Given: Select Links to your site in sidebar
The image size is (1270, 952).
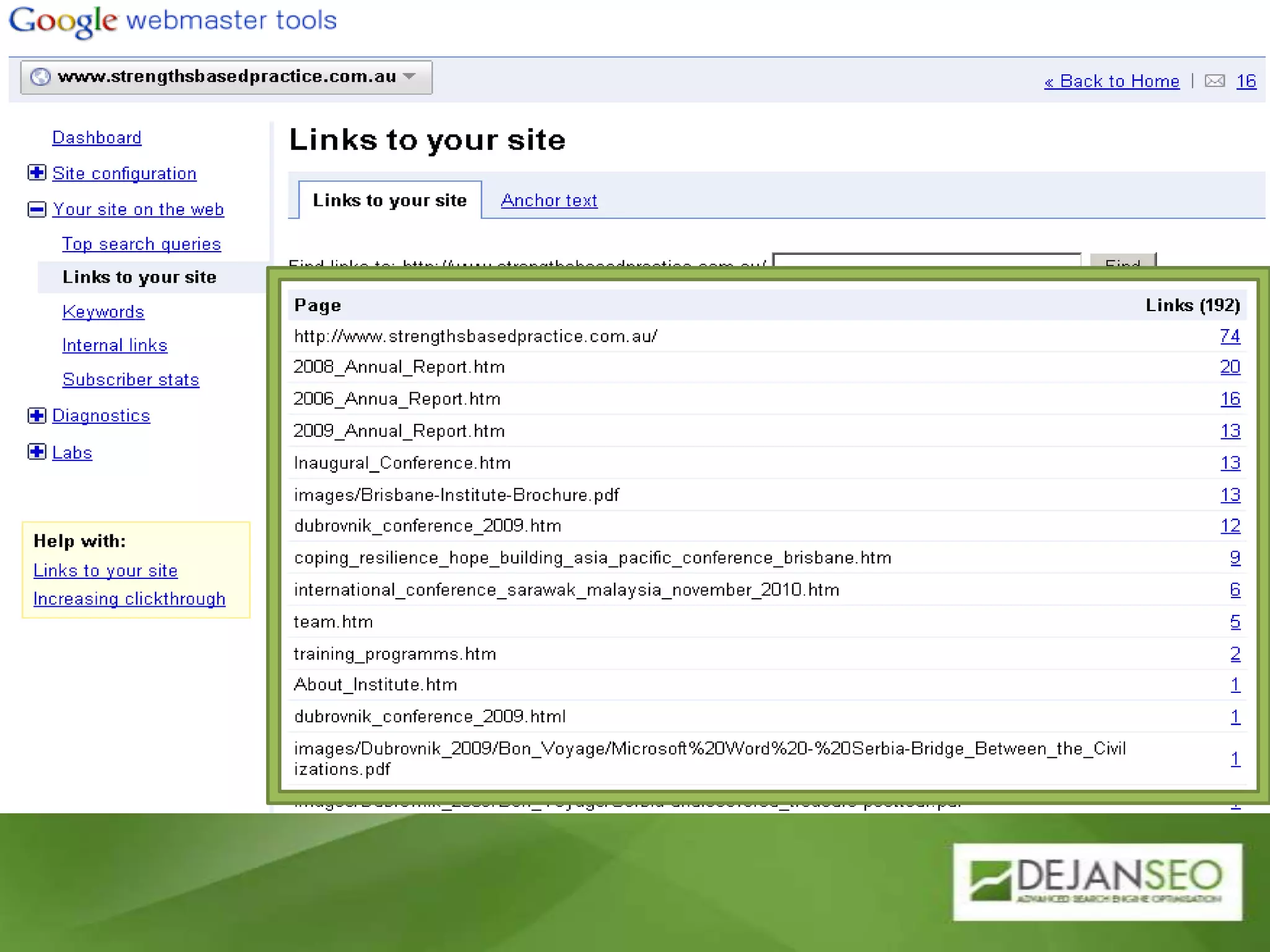Looking at the screenshot, I should [140, 277].
